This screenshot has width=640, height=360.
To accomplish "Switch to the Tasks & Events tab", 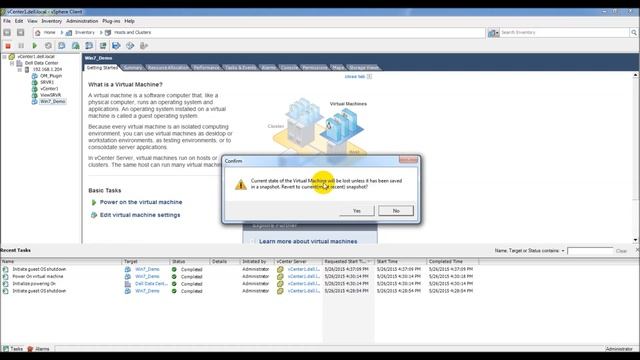I will click(x=240, y=68).
